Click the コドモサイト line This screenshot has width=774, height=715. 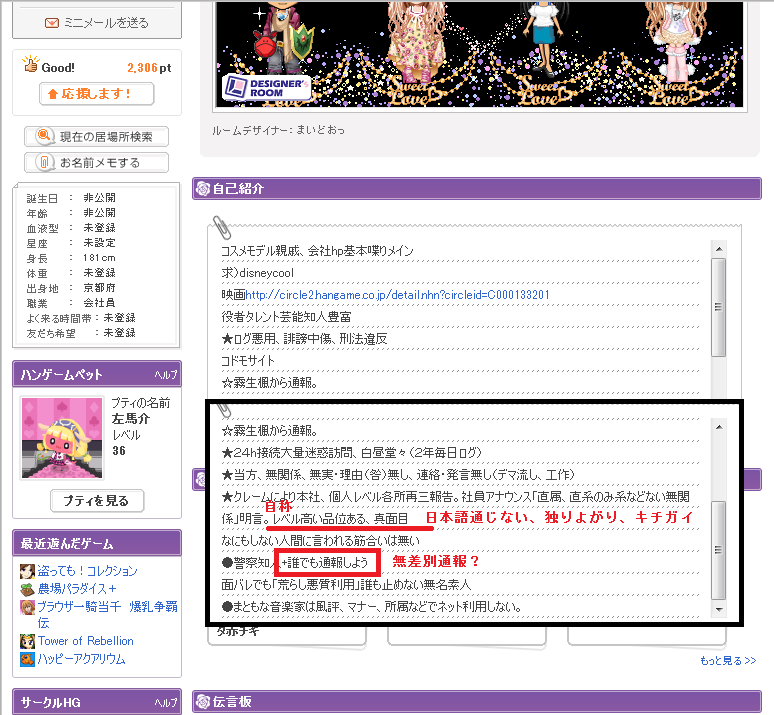[248, 361]
